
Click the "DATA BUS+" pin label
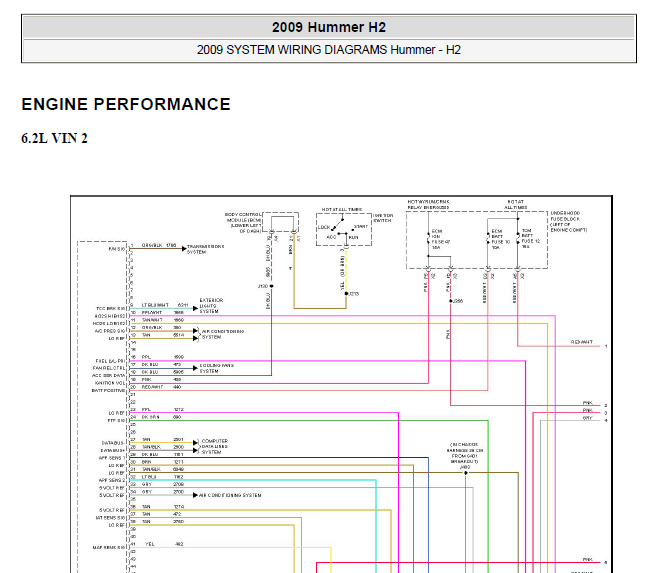(x=113, y=451)
